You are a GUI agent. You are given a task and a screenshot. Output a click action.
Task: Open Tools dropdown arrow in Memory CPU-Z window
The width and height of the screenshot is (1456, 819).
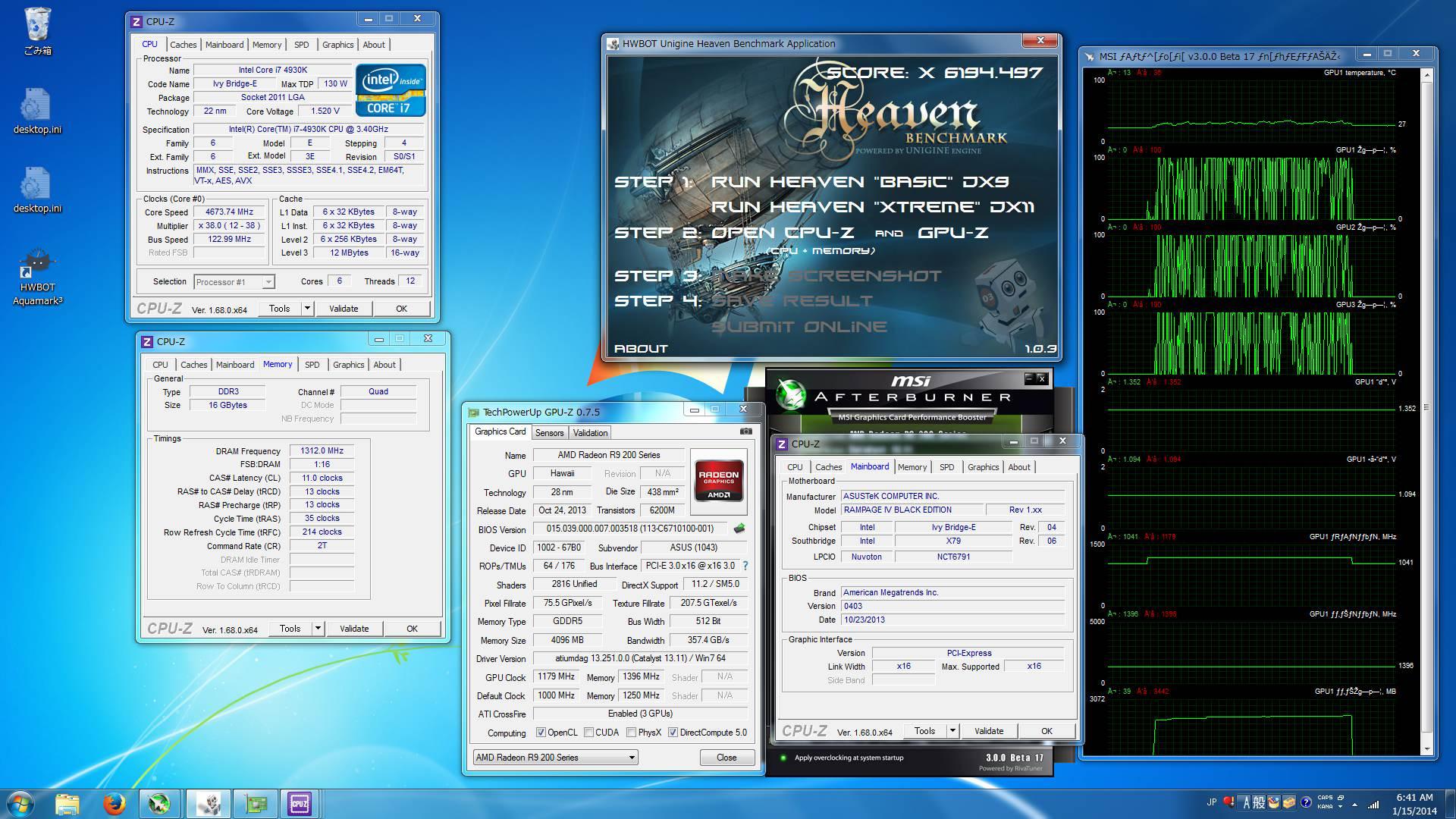(318, 629)
